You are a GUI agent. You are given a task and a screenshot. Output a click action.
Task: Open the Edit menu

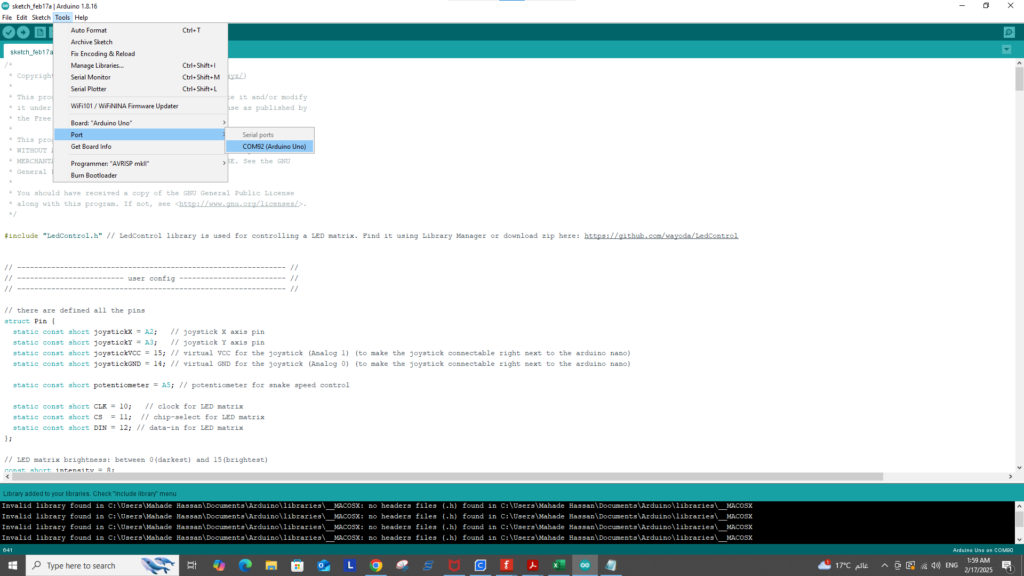pos(22,18)
